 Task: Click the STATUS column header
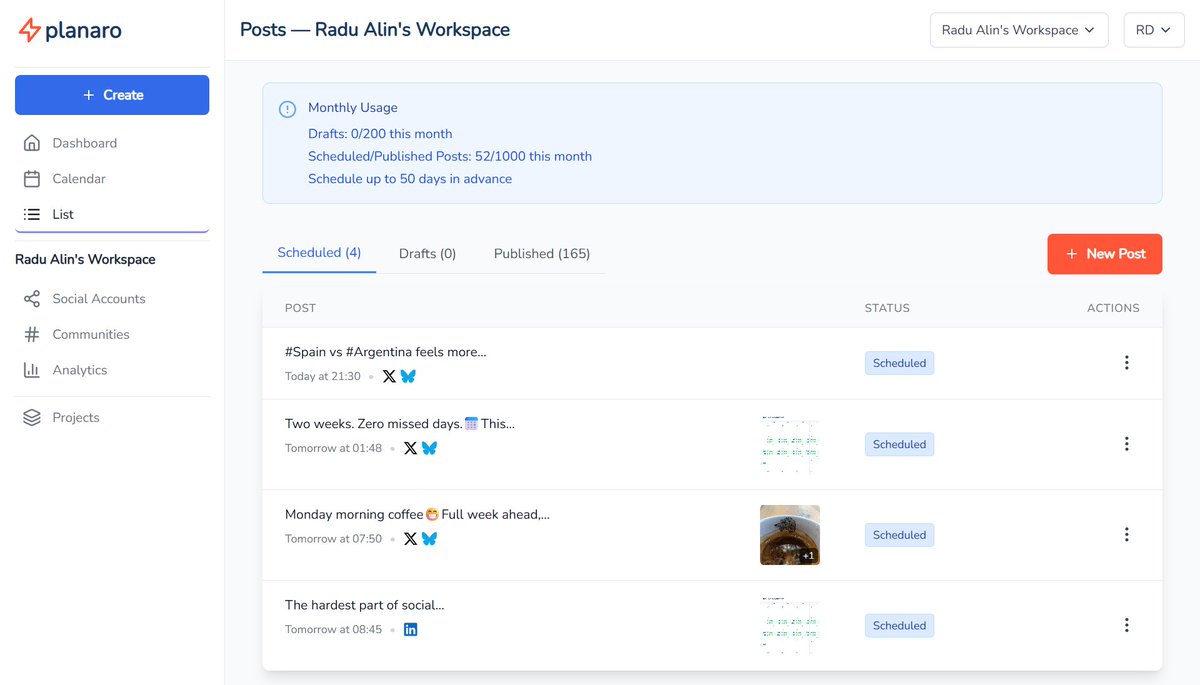click(x=887, y=308)
